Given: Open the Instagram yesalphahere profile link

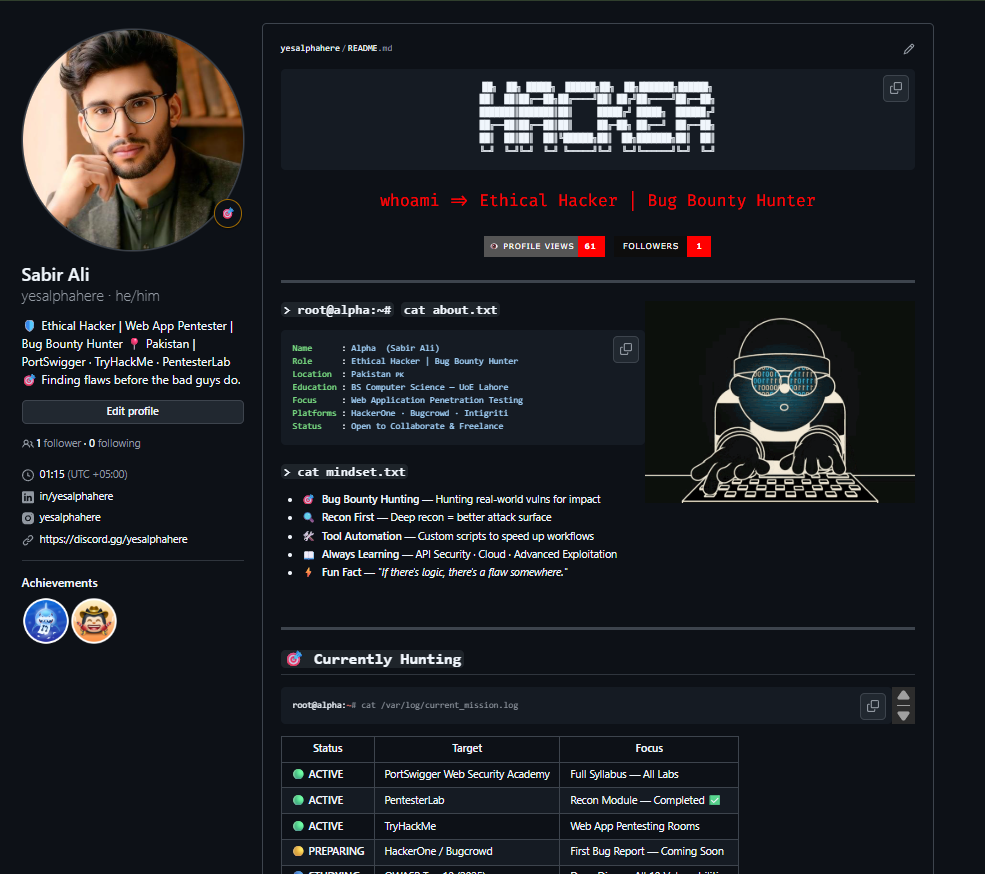Looking at the screenshot, I should 70,517.
